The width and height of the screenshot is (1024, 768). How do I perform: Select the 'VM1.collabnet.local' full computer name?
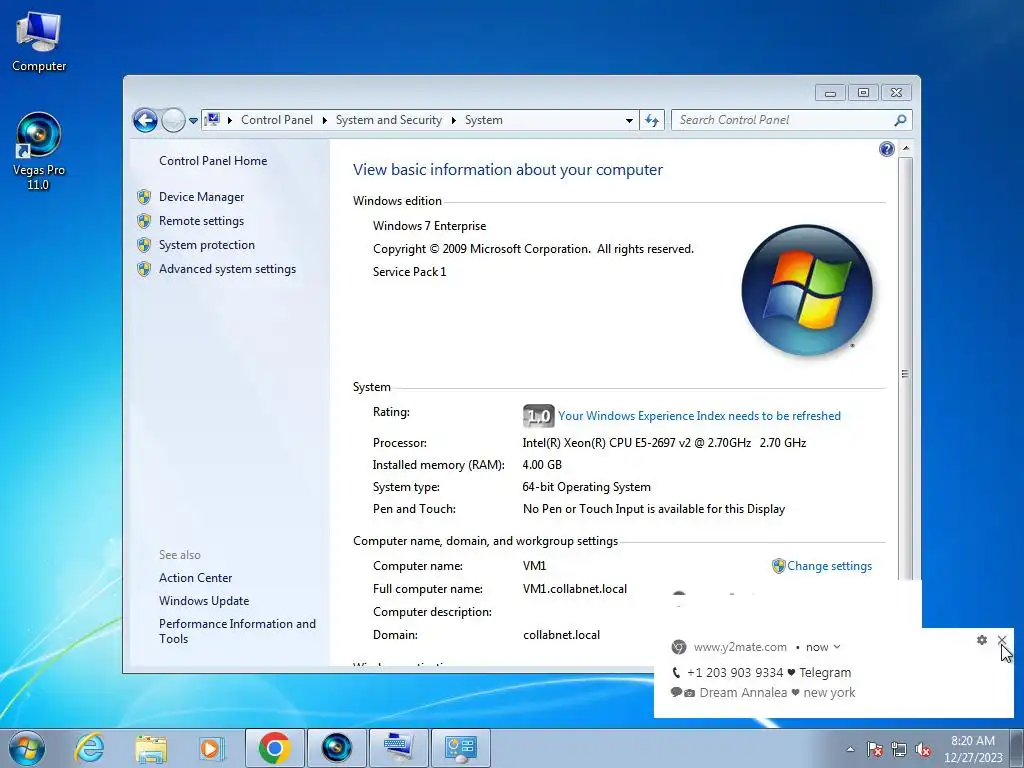tap(575, 589)
